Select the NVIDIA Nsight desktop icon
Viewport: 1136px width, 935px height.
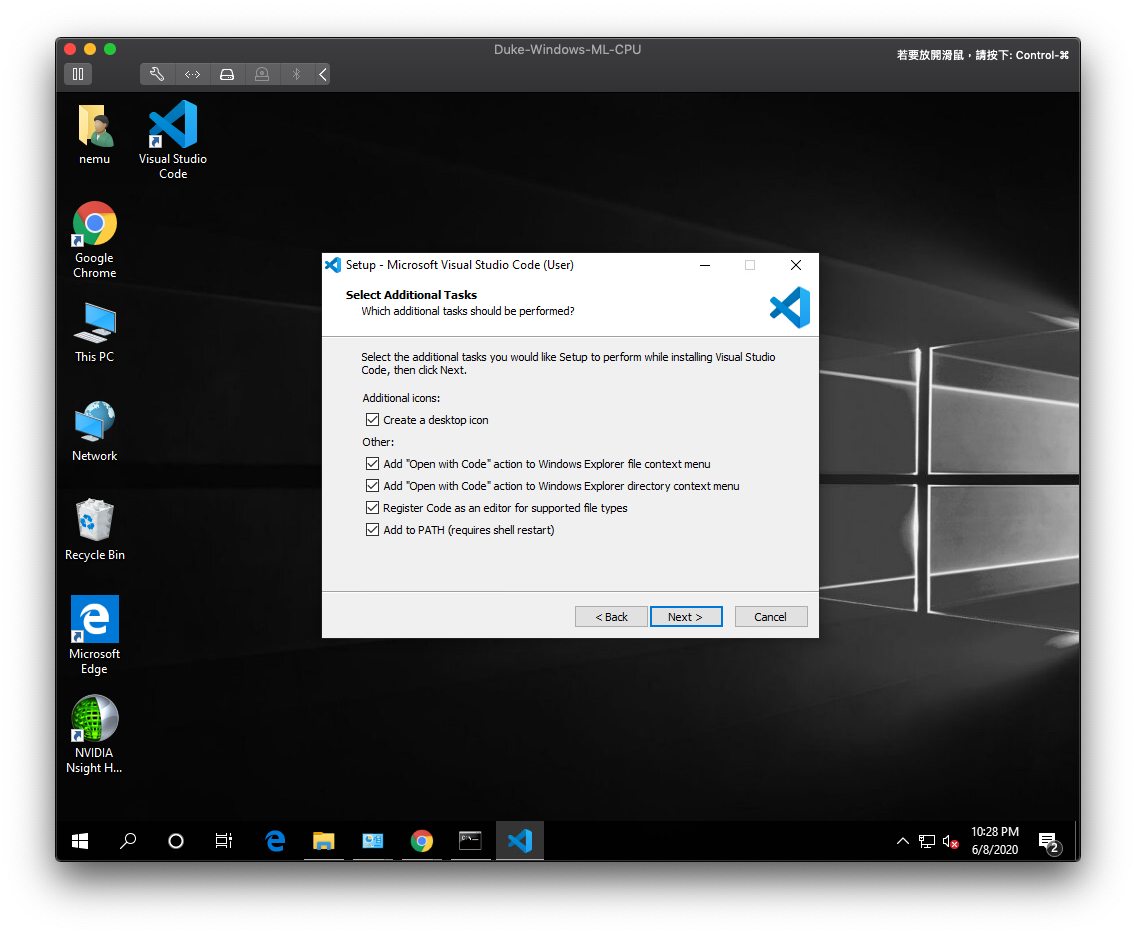[x=95, y=719]
